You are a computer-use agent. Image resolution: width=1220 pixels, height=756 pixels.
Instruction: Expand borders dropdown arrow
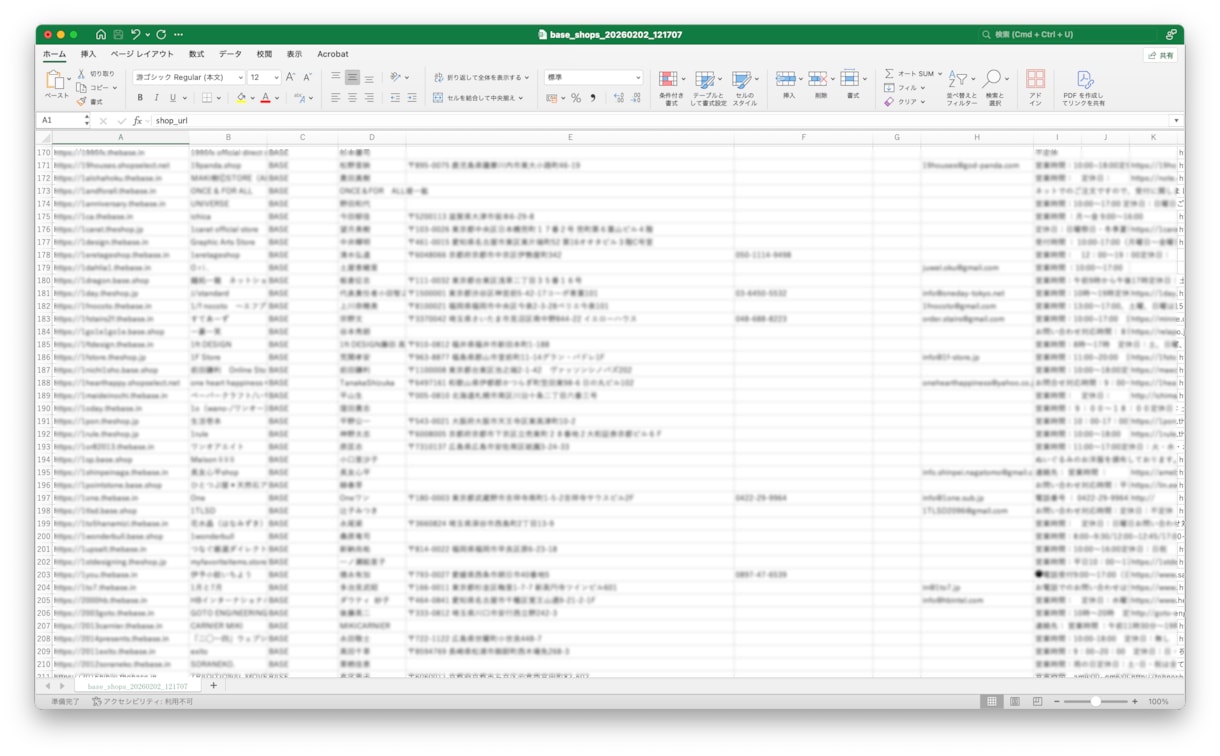pos(219,98)
